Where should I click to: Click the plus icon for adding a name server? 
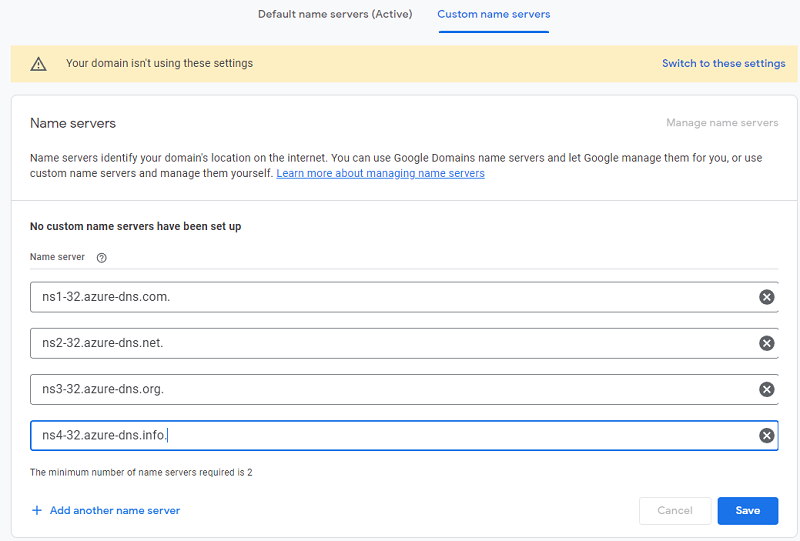(x=37, y=510)
